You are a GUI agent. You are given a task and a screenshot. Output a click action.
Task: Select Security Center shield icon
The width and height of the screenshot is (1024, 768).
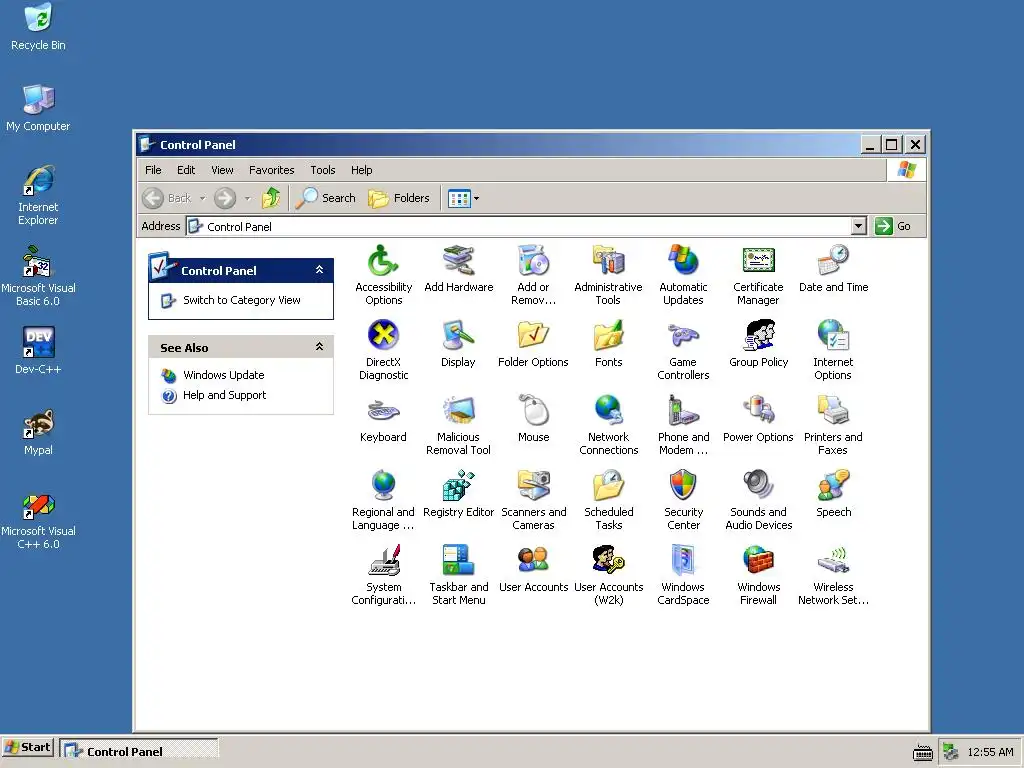pyautogui.click(x=683, y=486)
